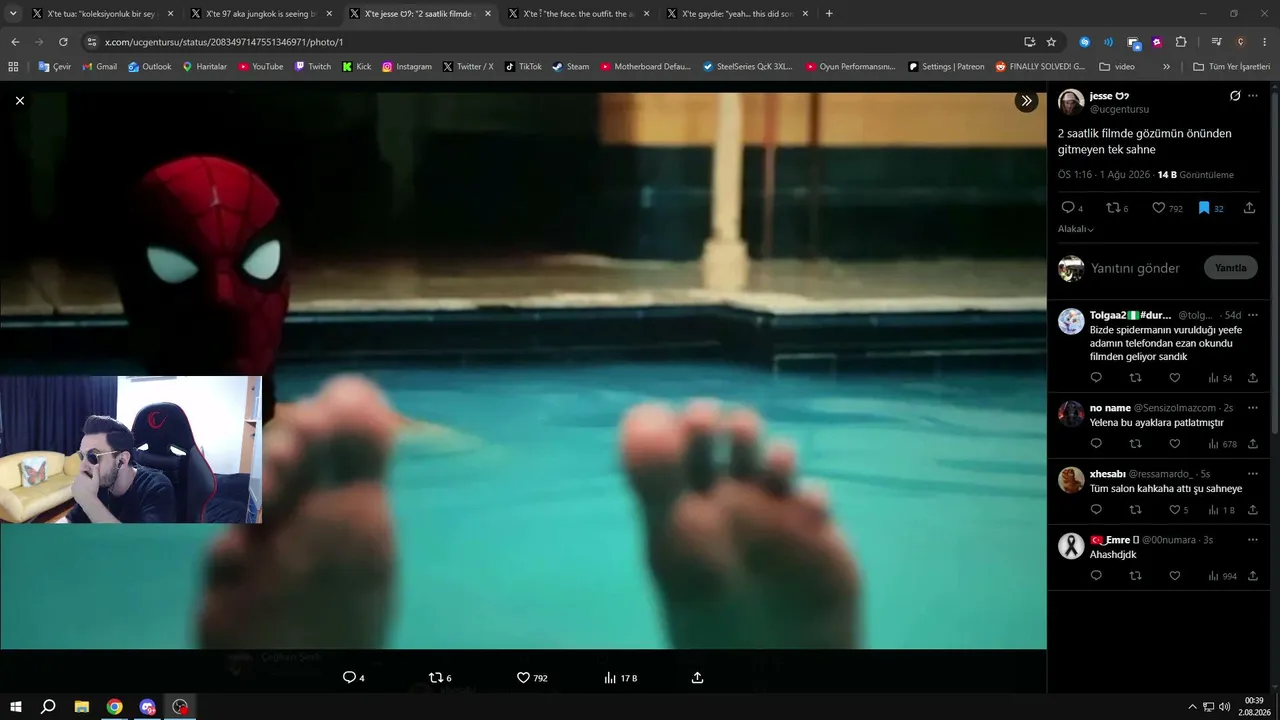Open the Chrome apps grid icon
The image size is (1280, 720).
pyautogui.click(x=13, y=67)
